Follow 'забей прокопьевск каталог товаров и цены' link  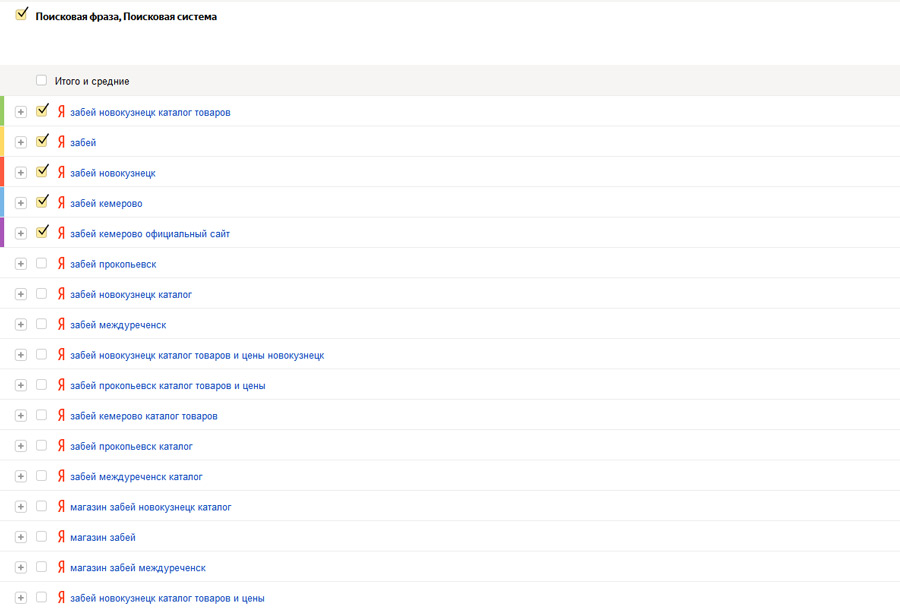point(168,386)
